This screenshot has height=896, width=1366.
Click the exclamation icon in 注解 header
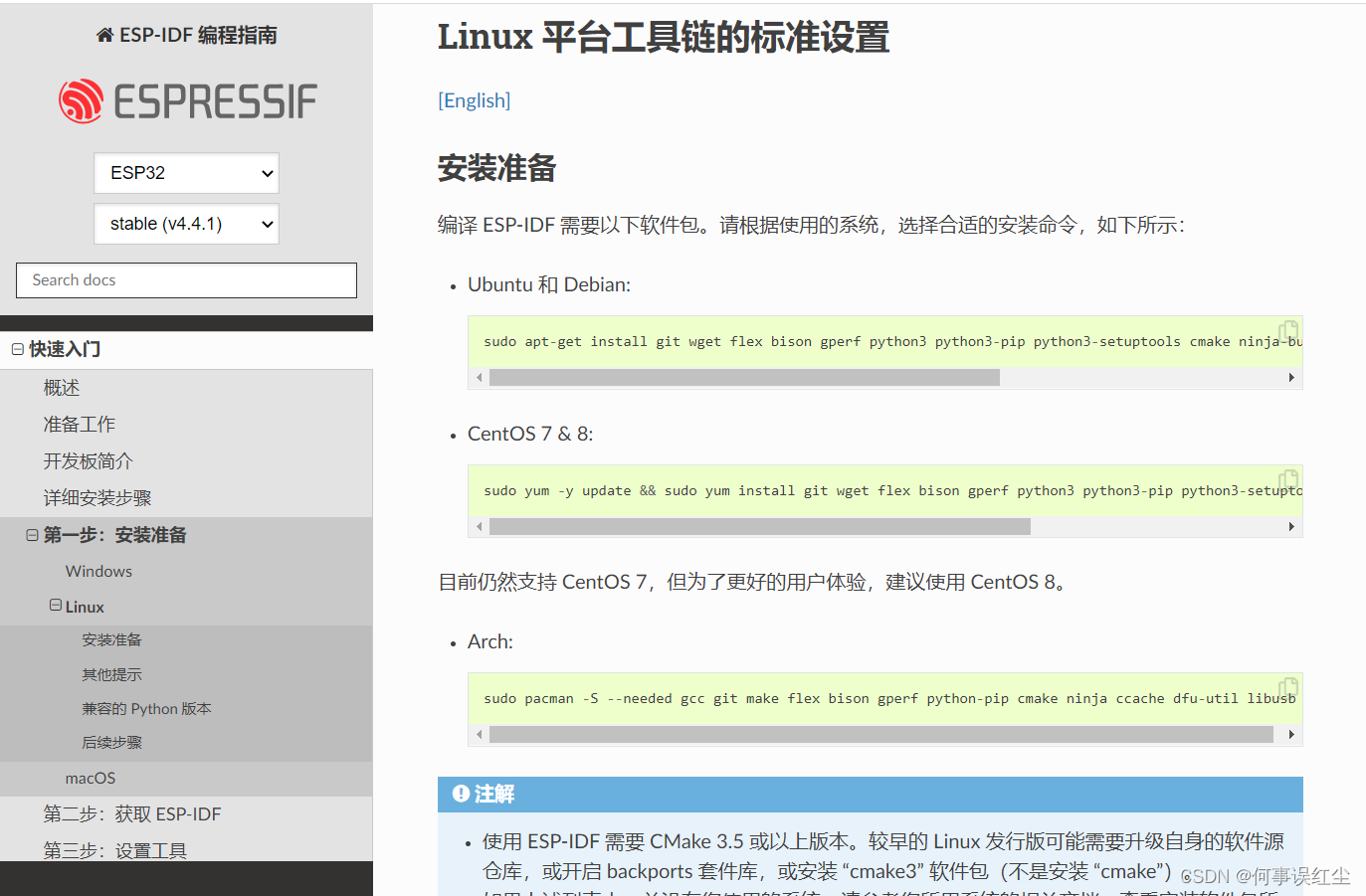pos(461,794)
